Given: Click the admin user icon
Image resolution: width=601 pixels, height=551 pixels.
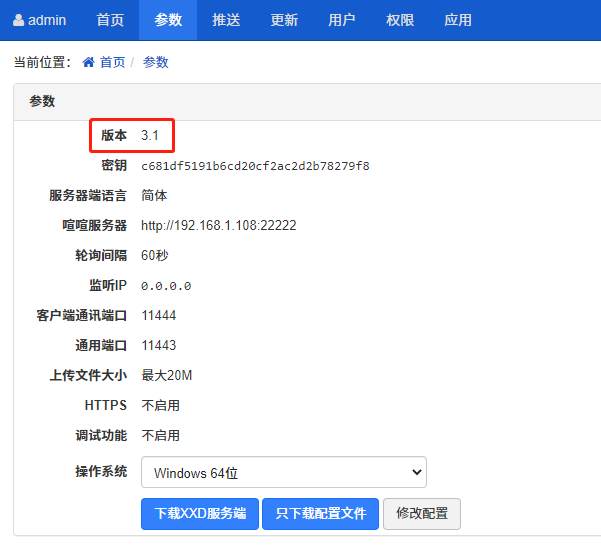Looking at the screenshot, I should point(19,20).
